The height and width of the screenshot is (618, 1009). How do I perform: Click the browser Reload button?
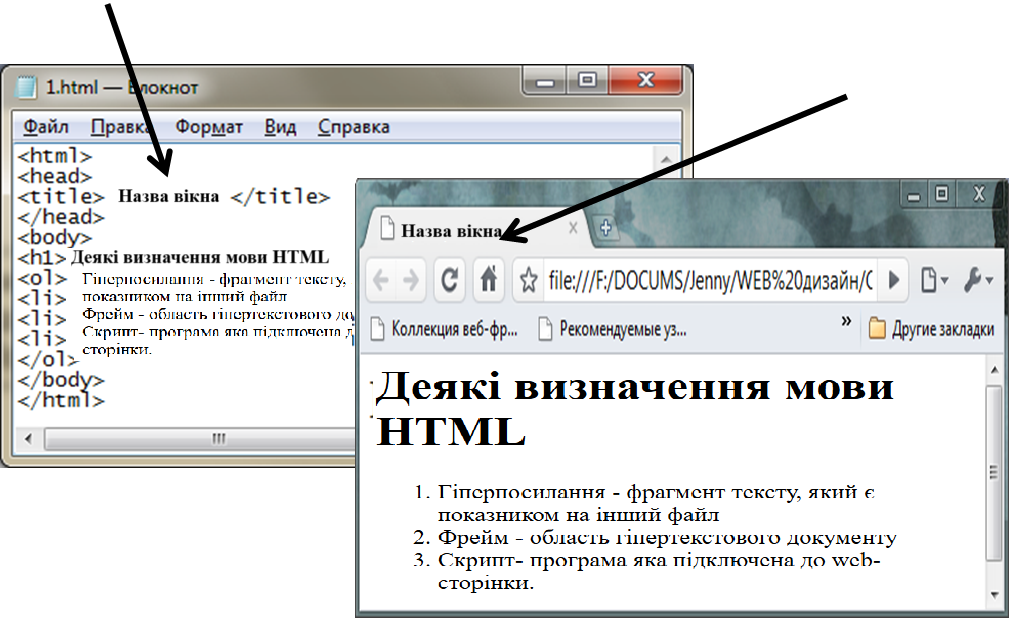point(450,280)
